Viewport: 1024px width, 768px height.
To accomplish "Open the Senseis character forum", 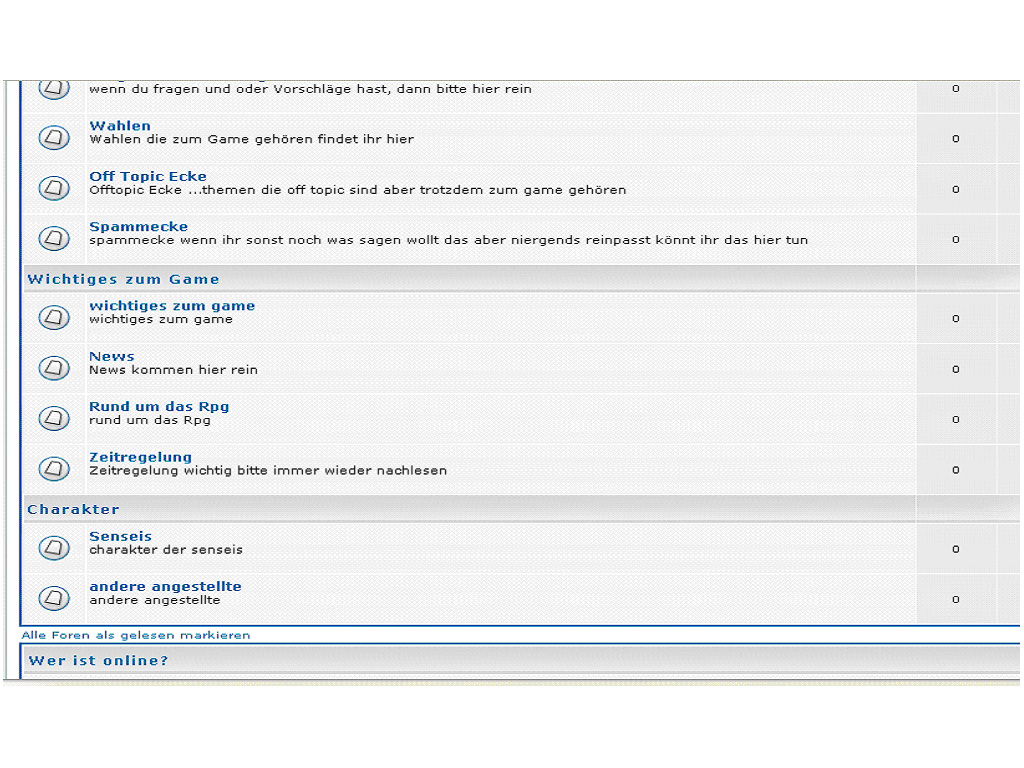I will point(120,536).
